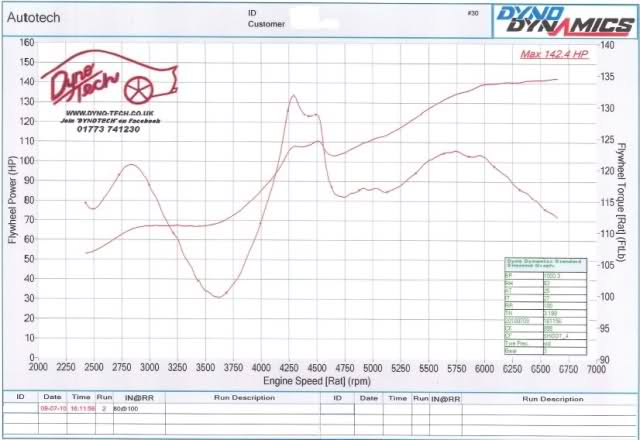The image size is (640, 440).
Task: Click the Flywheel Torque axis label
Action: [x=623, y=200]
